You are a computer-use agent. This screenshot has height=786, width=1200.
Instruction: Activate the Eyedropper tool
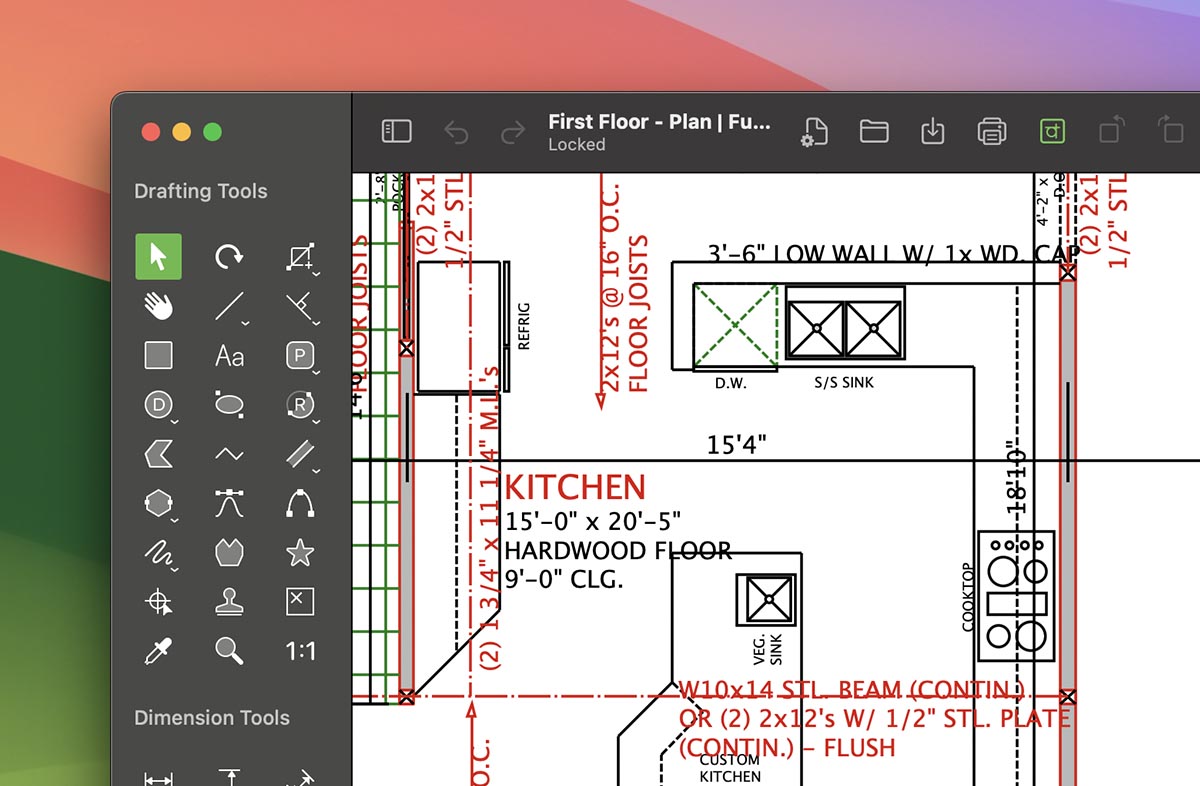pyautogui.click(x=158, y=651)
